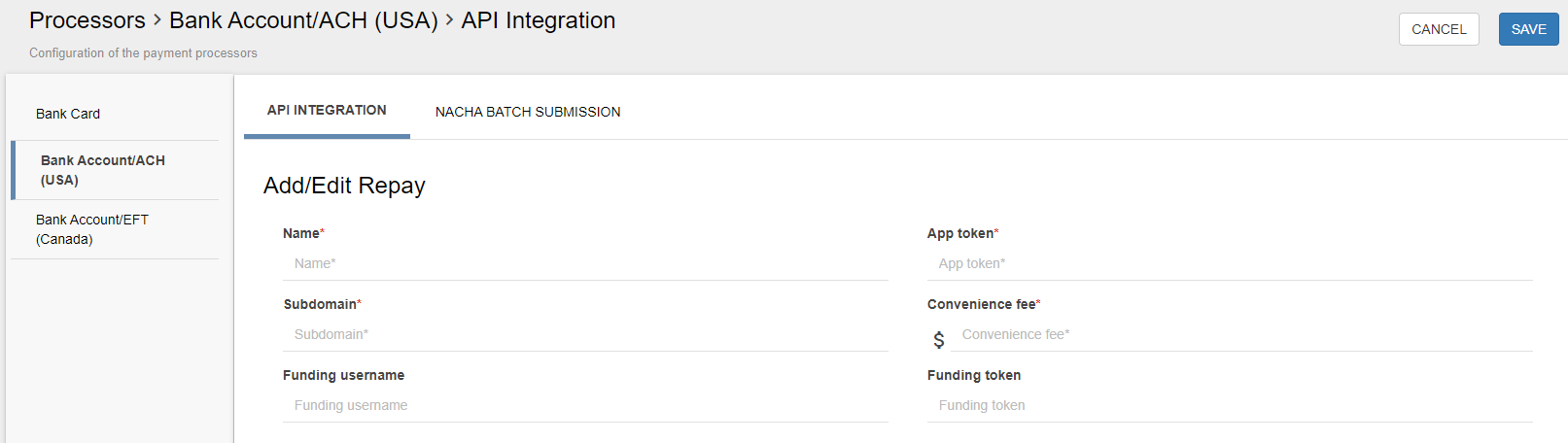Screen dimensions: 1568x443
Task: Click the Convenience fee field label
Action: tap(984, 304)
